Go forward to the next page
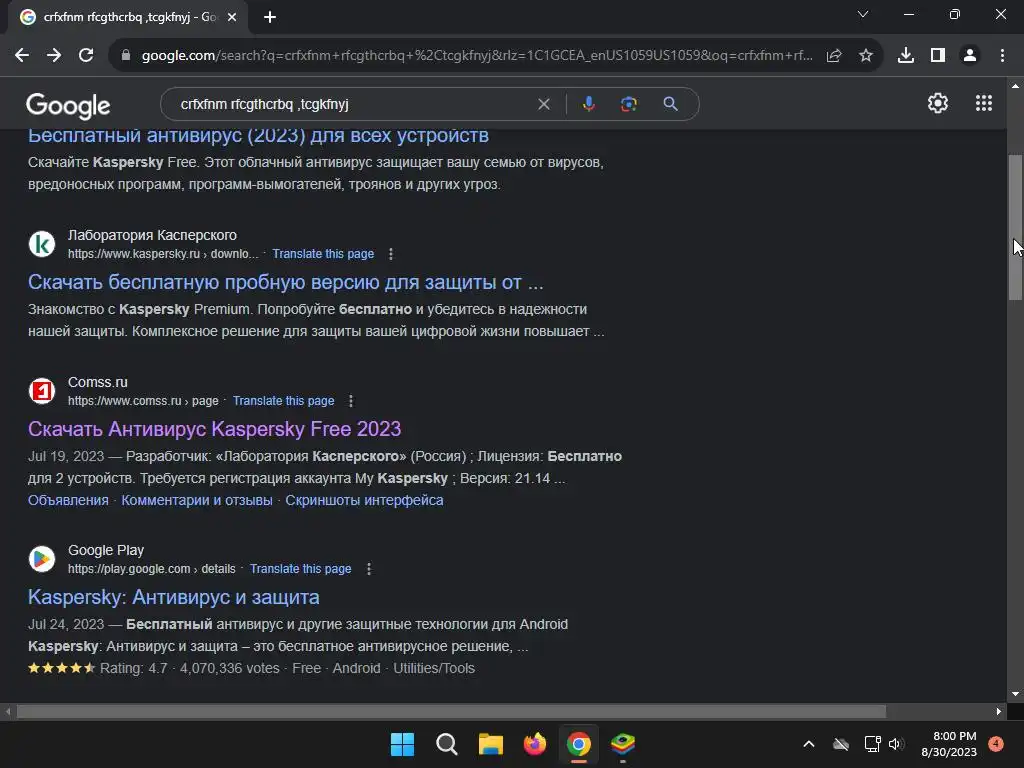 tap(54, 56)
